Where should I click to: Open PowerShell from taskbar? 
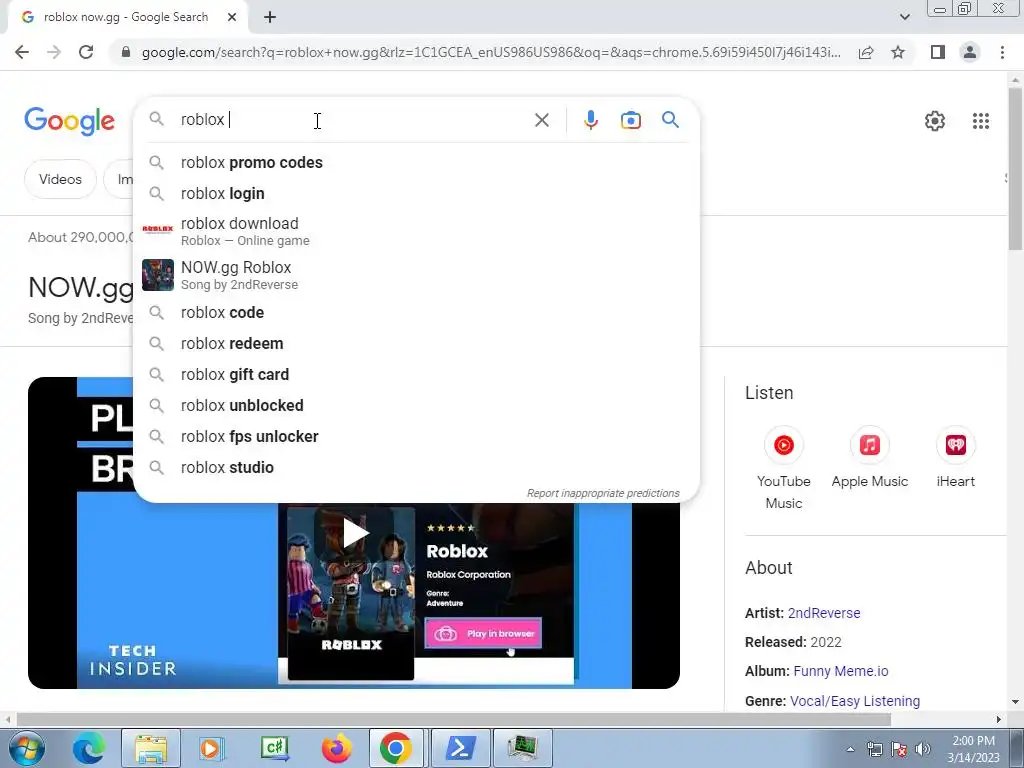(x=460, y=748)
